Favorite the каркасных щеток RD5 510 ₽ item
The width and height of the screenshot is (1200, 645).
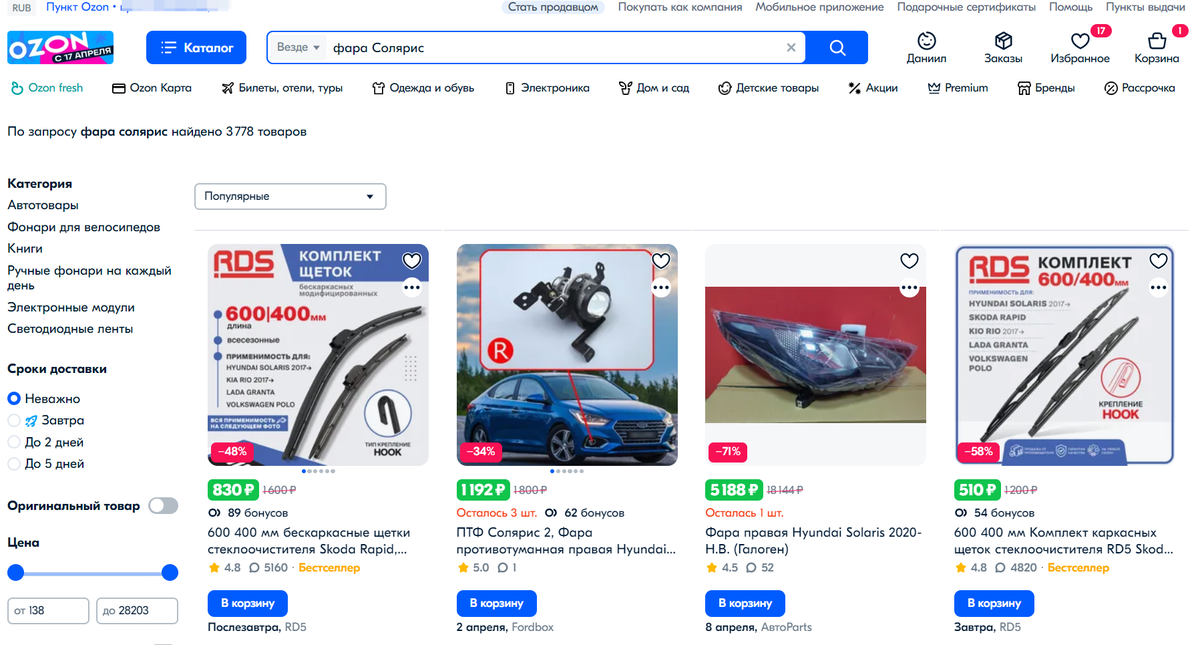click(x=1158, y=261)
